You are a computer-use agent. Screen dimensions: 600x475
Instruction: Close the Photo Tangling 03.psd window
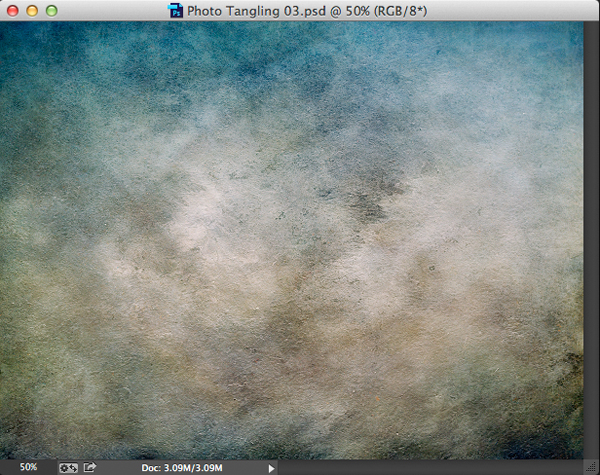pos(13,11)
